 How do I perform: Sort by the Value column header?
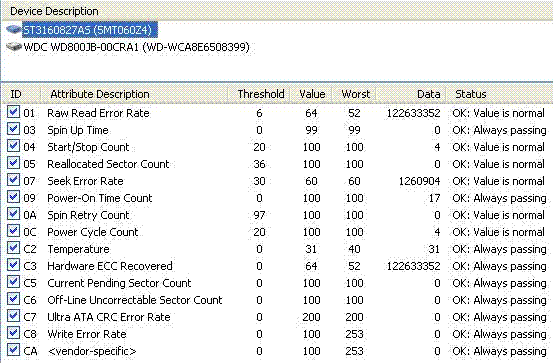[x=311, y=94]
